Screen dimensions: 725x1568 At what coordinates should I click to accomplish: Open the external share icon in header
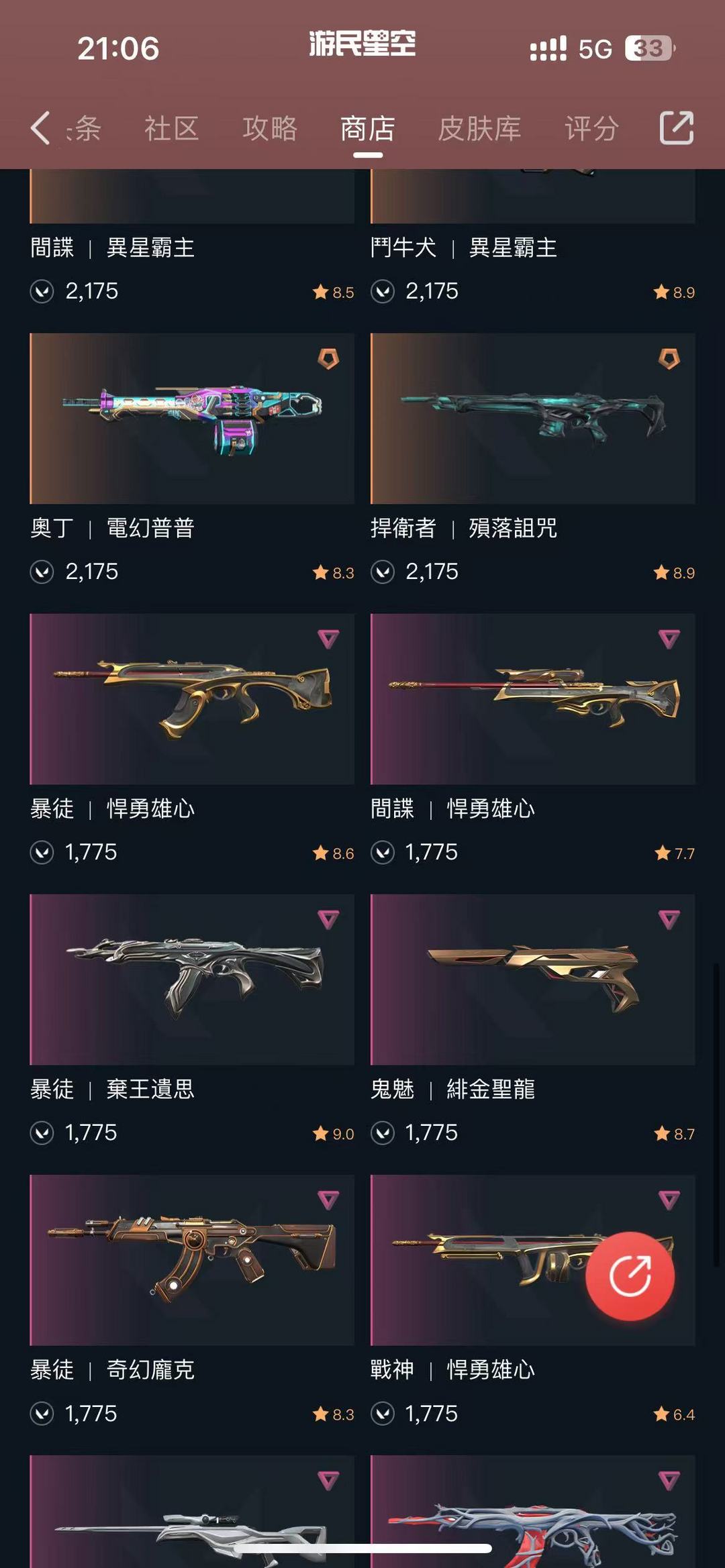click(677, 127)
